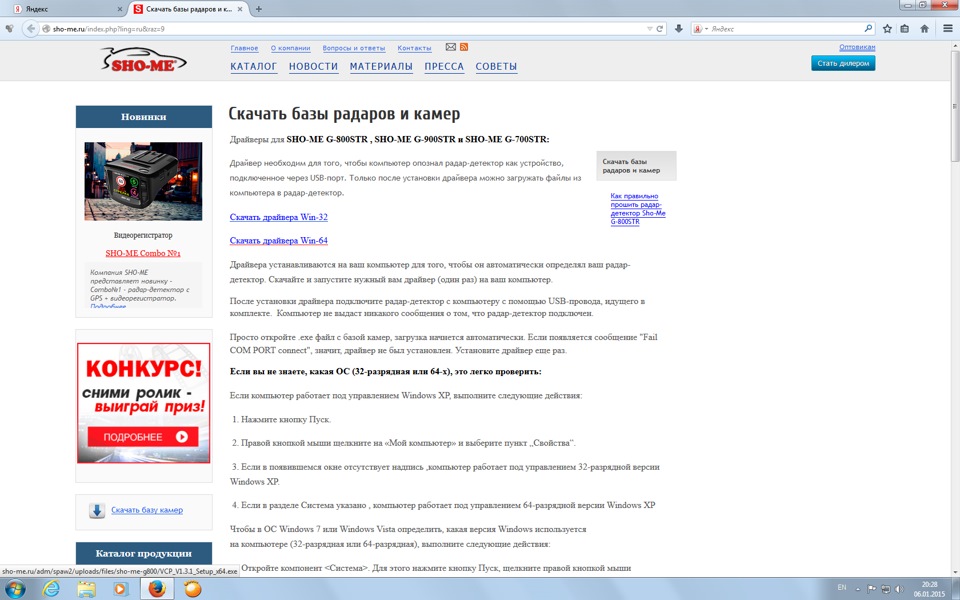This screenshot has width=960, height=600.
Task: Click the Видеорегистратор caption text
Action: [143, 235]
